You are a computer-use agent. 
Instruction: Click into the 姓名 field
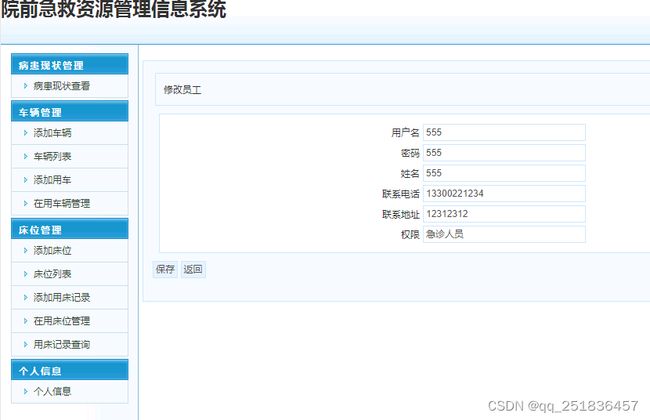pos(504,173)
